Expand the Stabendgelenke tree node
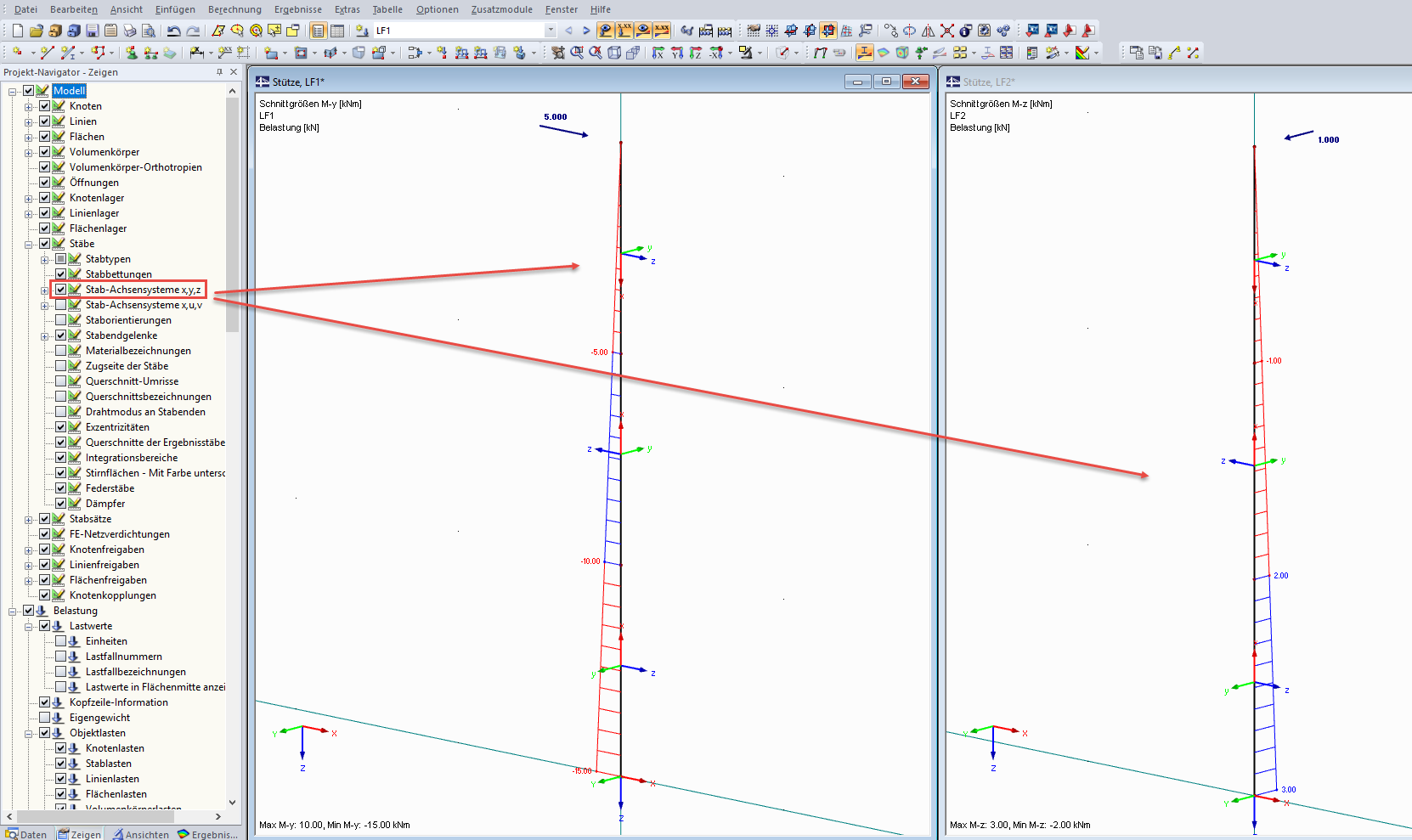Screen dimensions: 1412x840 coord(45,335)
